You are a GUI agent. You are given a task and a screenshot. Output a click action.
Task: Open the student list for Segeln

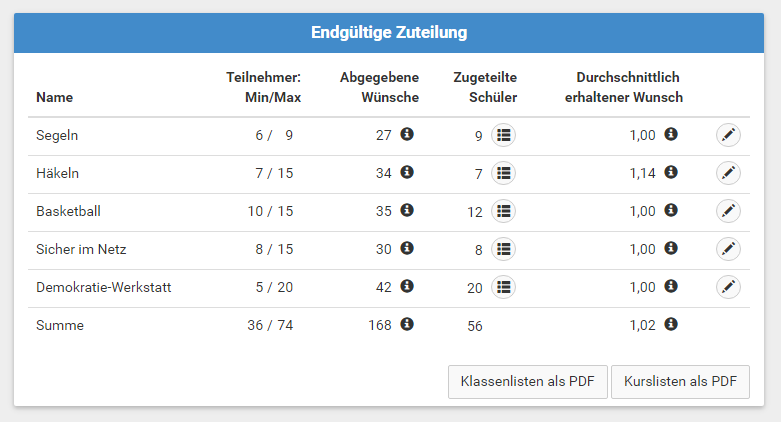504,135
